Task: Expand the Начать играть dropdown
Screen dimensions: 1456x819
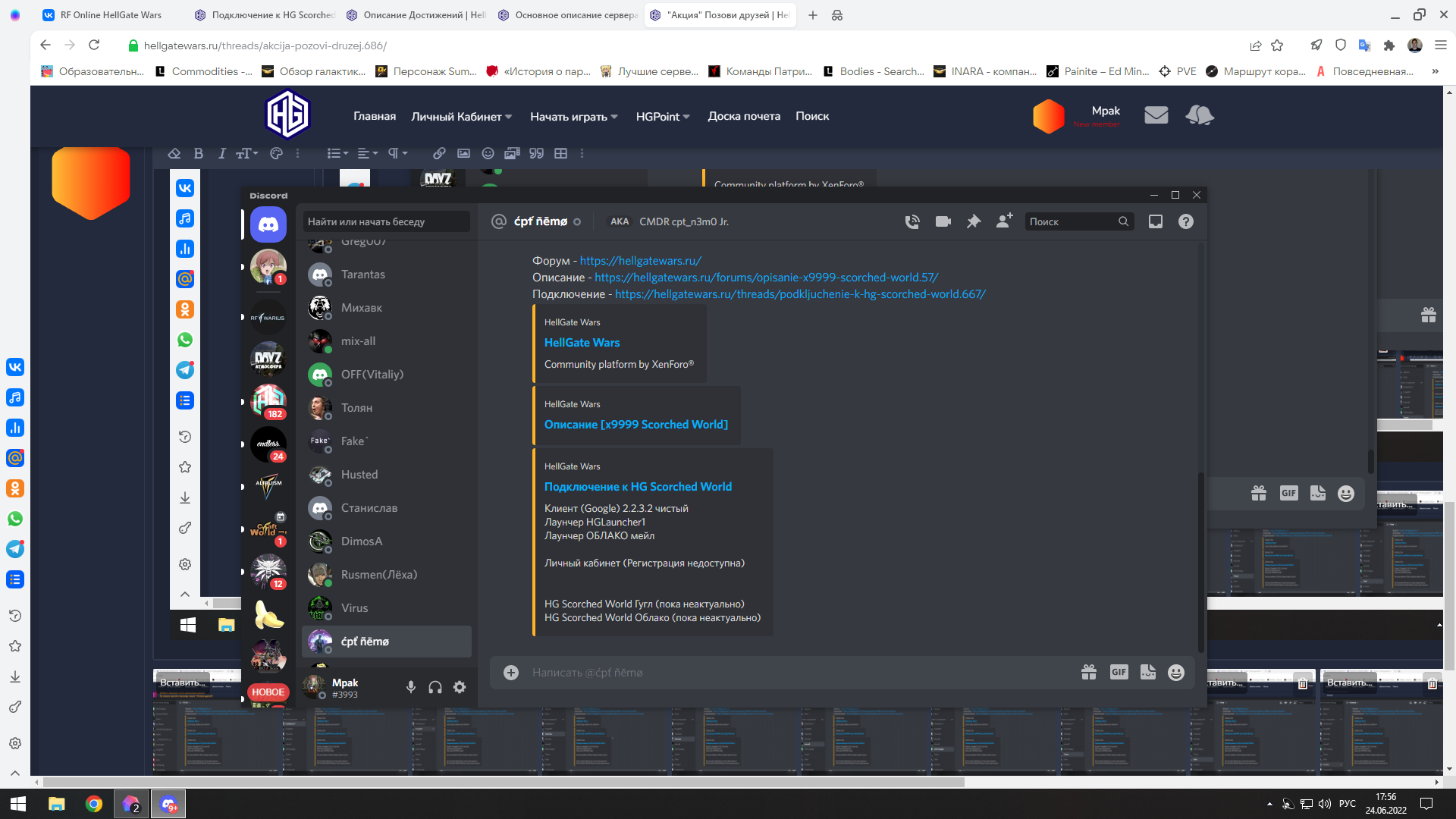Action: click(574, 116)
